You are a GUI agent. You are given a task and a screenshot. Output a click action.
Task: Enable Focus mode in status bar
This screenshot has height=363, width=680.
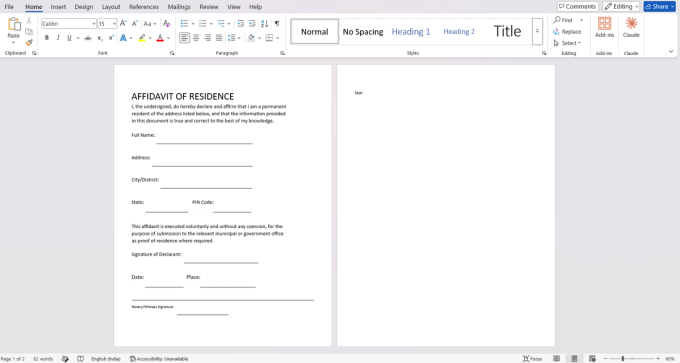pos(533,359)
